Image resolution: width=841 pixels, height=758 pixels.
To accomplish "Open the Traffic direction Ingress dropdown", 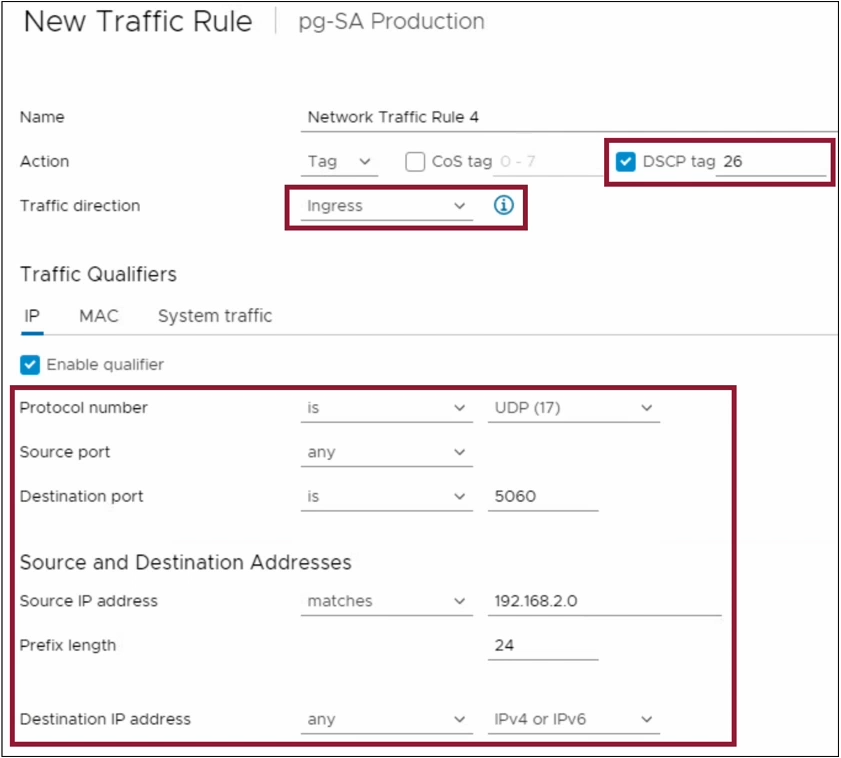I will click(387, 206).
